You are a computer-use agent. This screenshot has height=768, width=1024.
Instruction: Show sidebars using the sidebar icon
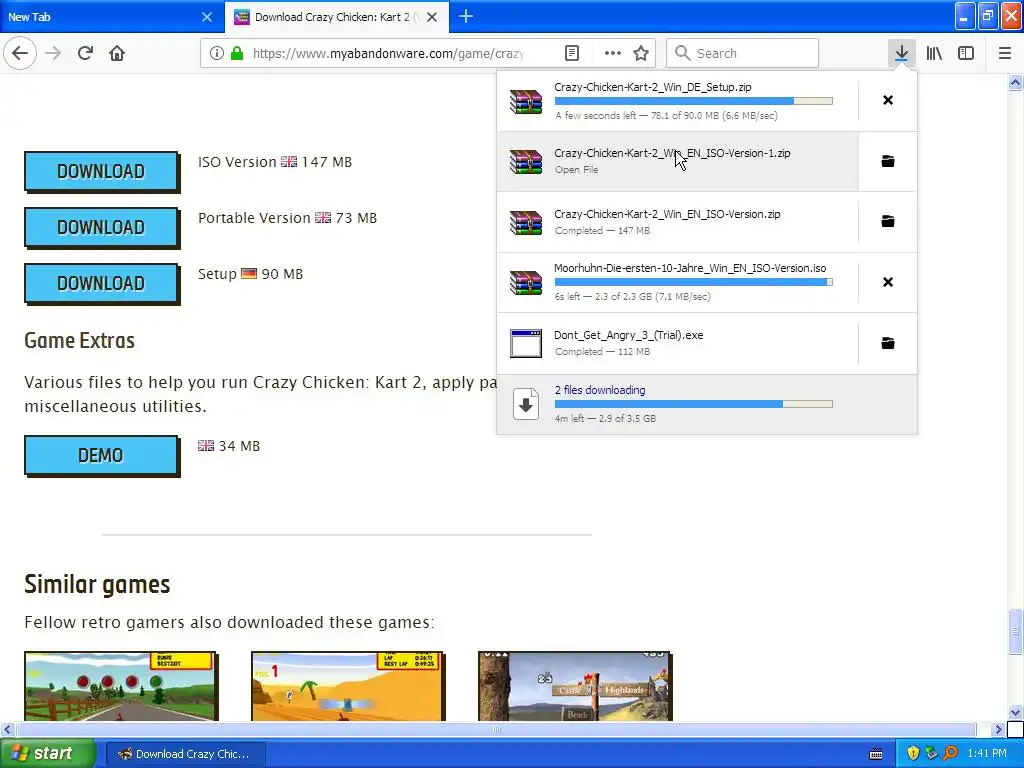[966, 53]
